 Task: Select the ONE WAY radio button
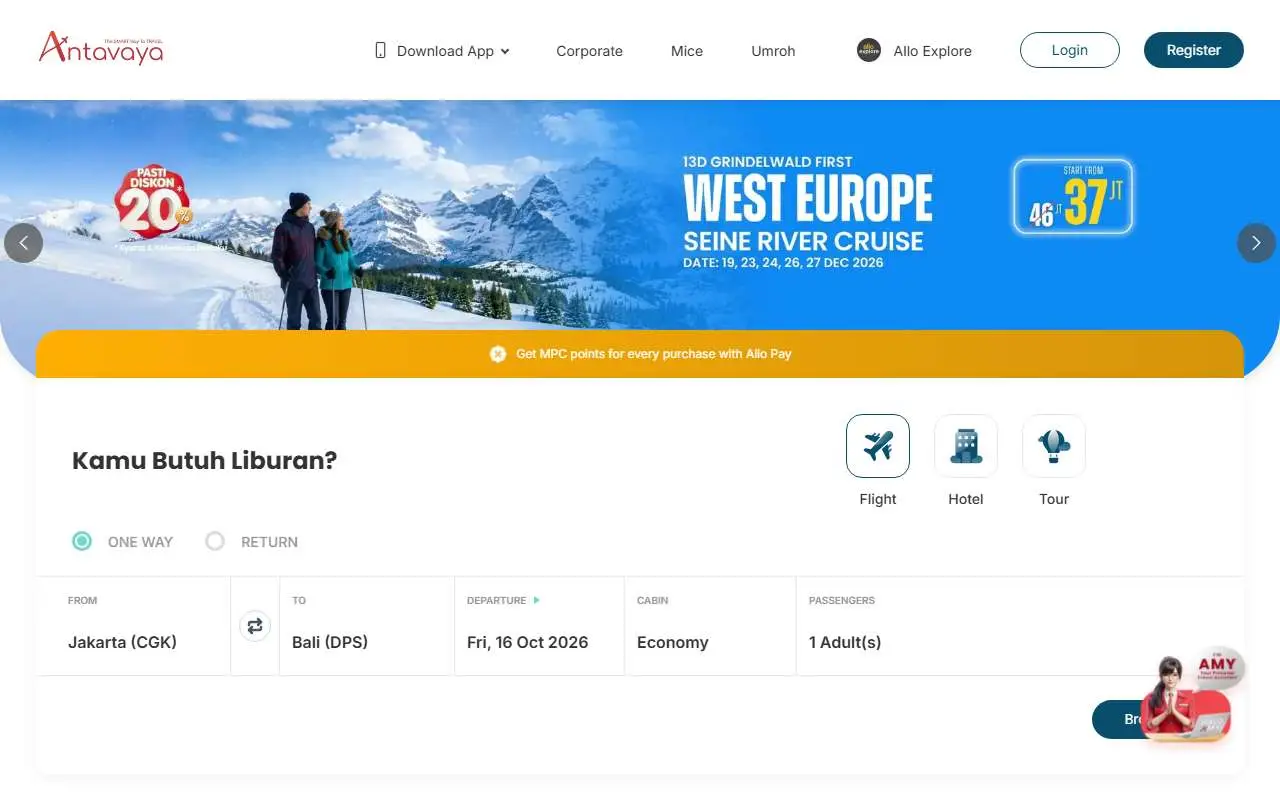point(82,541)
